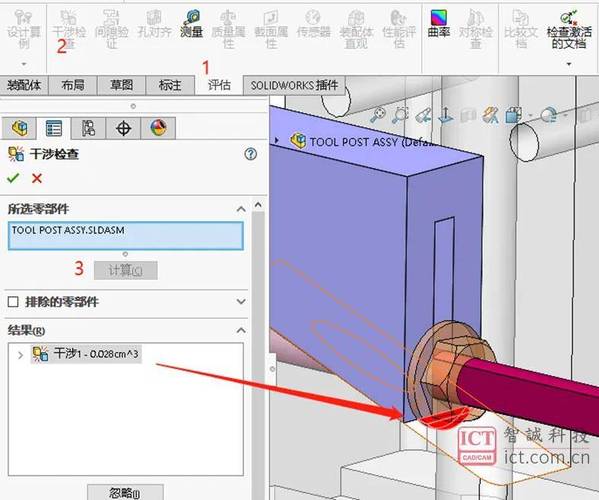Cancel interference check with red X
The image size is (599, 500).
point(37,178)
